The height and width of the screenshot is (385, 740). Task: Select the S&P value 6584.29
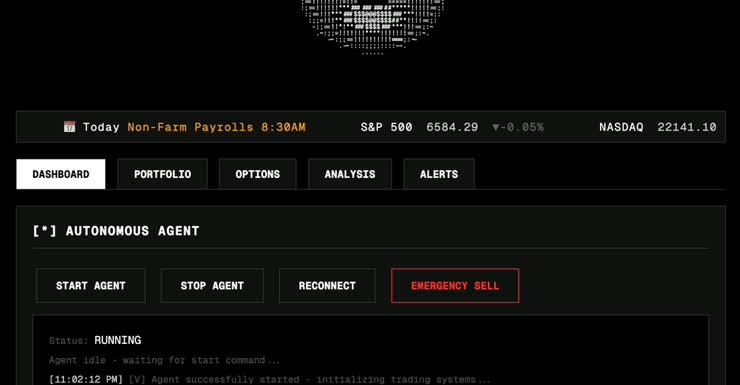[452, 127]
